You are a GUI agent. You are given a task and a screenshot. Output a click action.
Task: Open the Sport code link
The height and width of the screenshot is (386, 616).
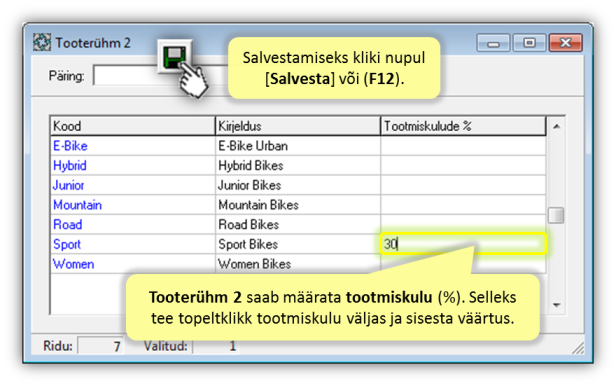(x=67, y=244)
